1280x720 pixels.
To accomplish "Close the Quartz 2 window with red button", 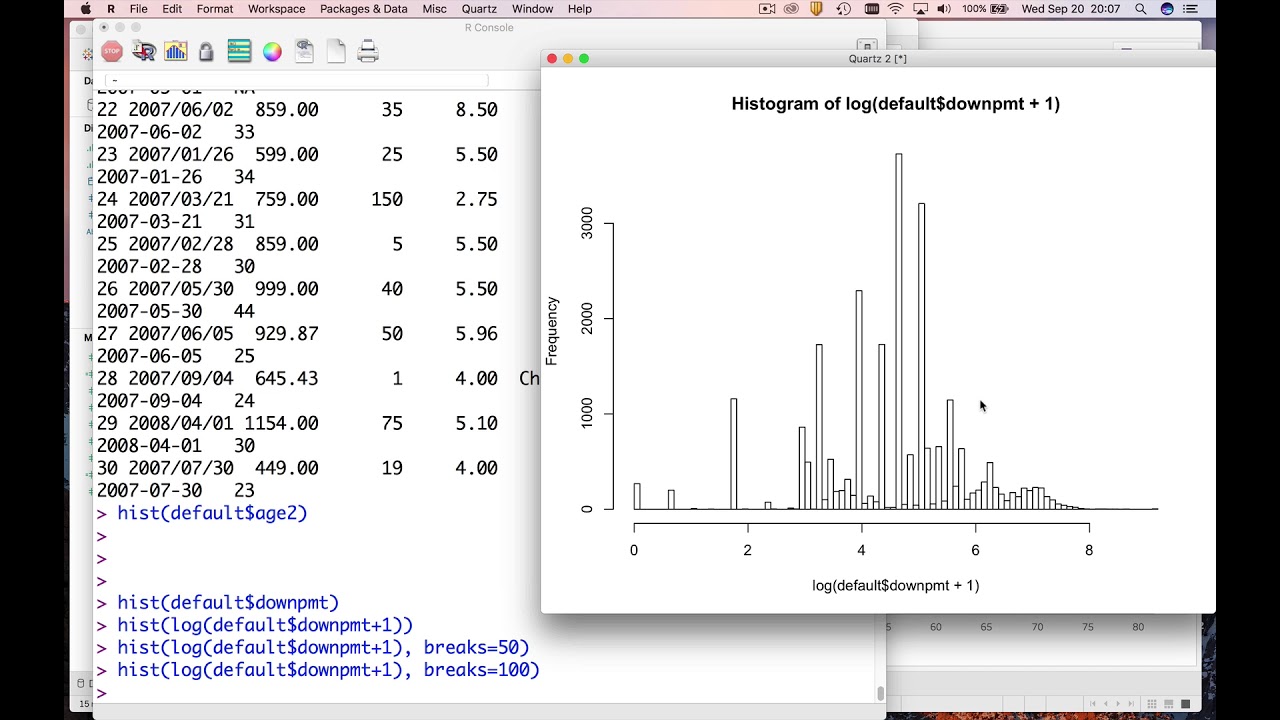I will tap(552, 58).
